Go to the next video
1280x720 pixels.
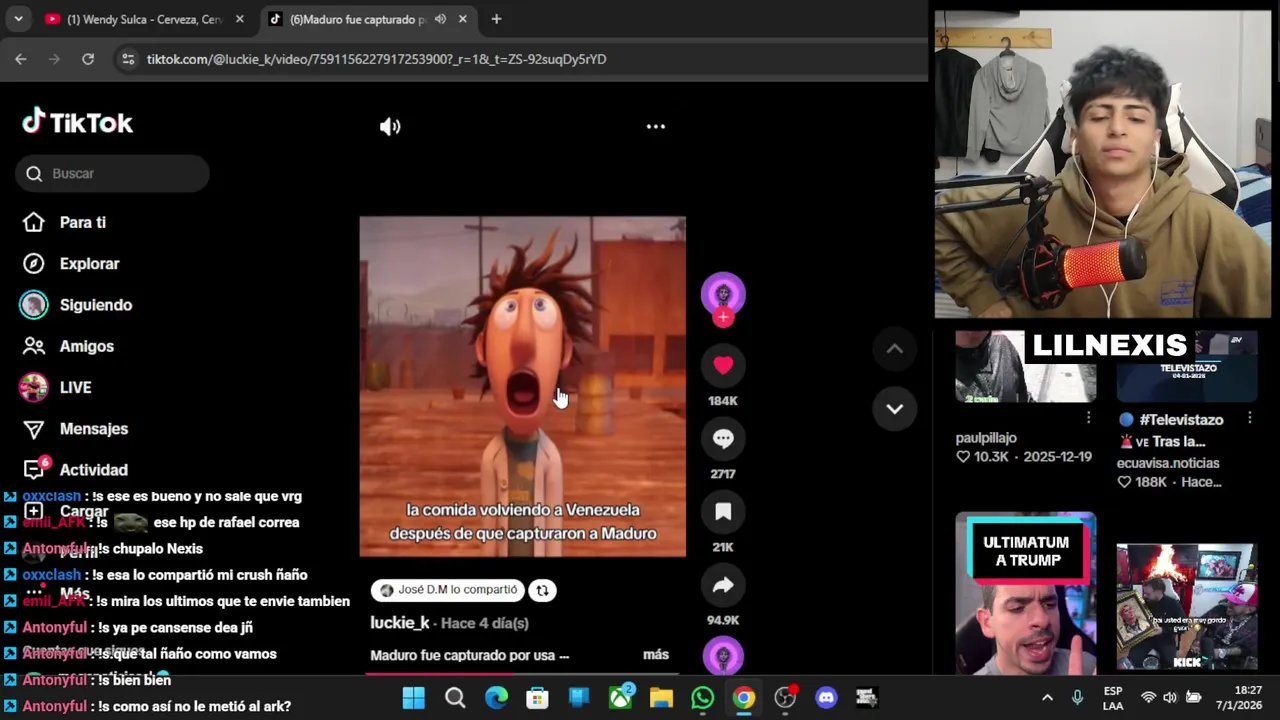pos(894,409)
